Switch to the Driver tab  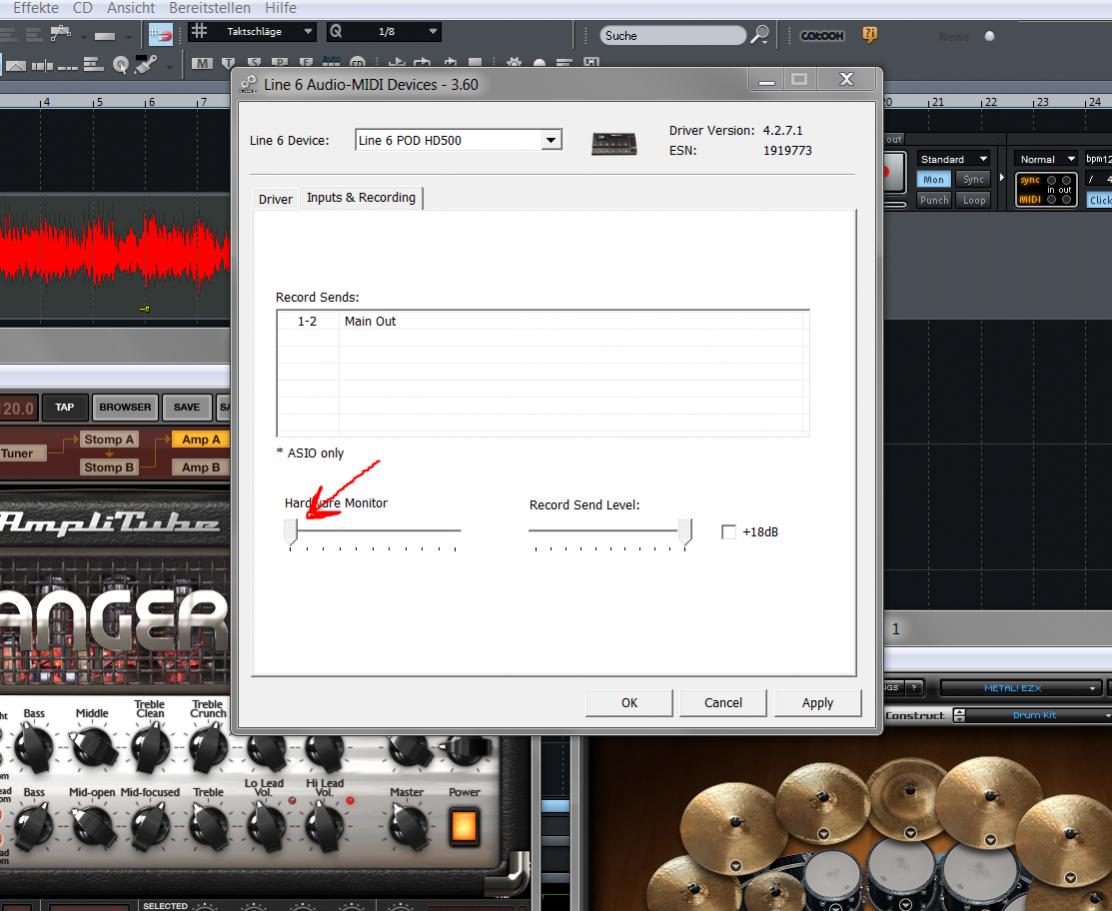(x=275, y=199)
